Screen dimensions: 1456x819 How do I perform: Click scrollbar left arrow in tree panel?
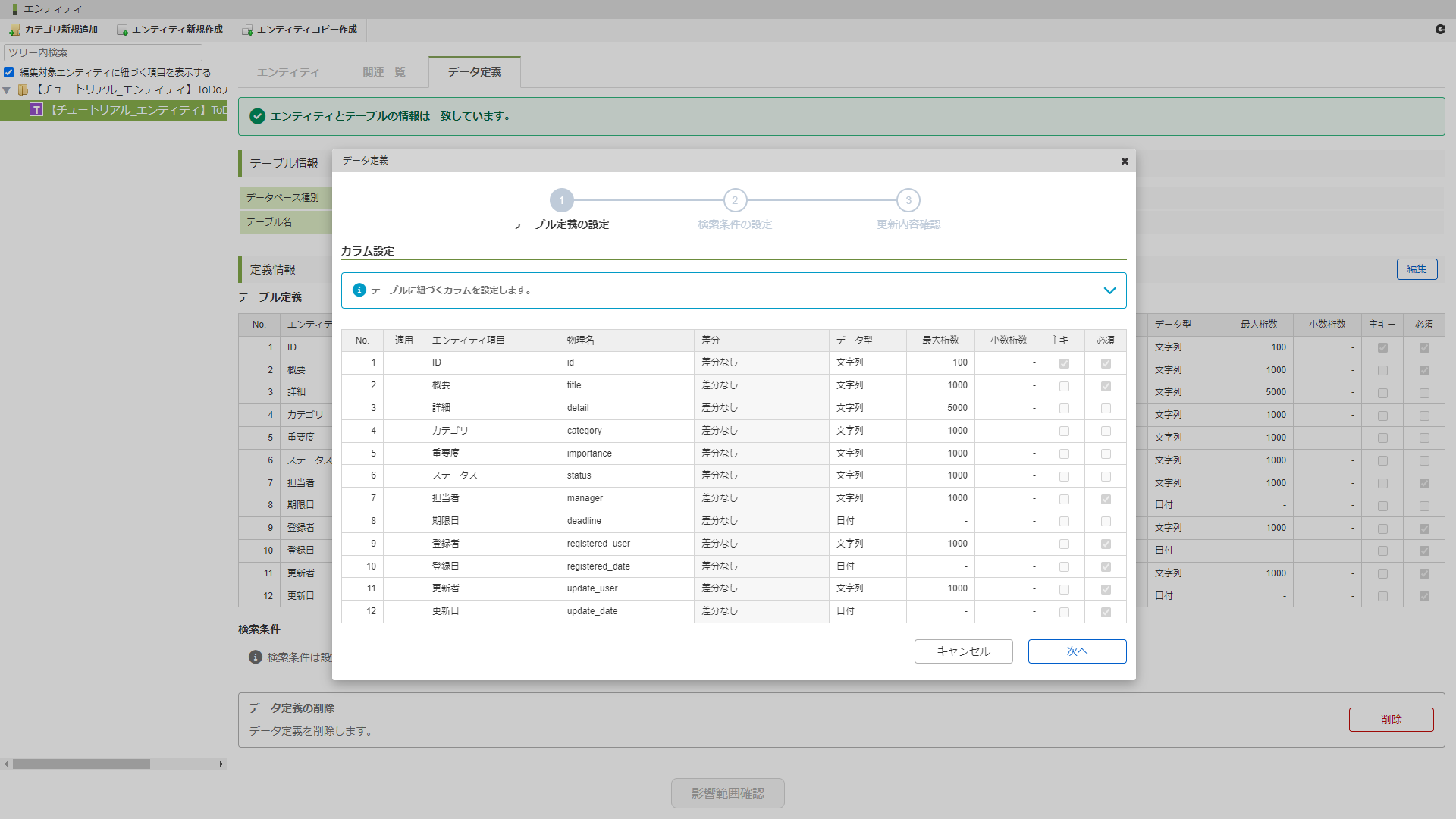click(x=6, y=764)
